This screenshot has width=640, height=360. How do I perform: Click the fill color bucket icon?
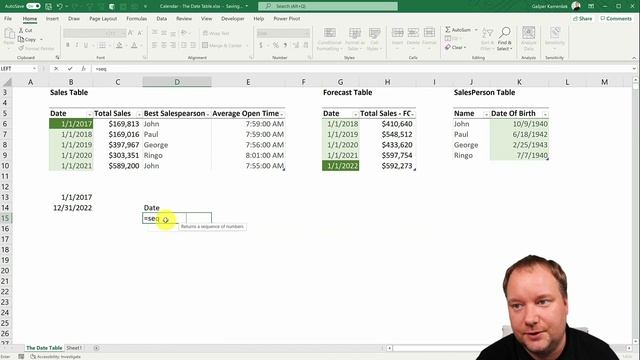click(x=119, y=45)
